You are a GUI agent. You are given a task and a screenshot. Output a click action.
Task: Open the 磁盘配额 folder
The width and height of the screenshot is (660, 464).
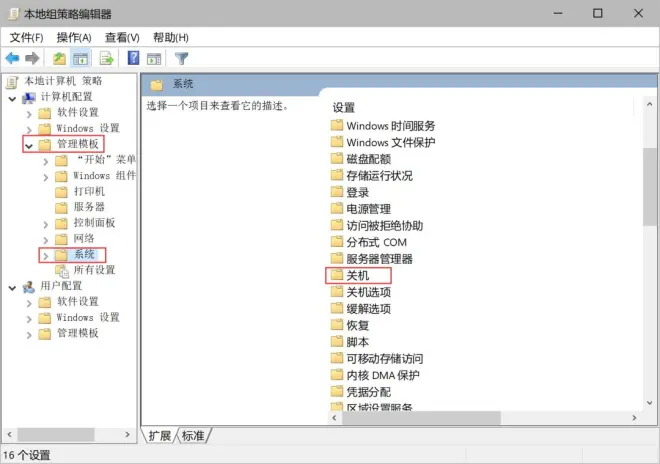pyautogui.click(x=361, y=159)
